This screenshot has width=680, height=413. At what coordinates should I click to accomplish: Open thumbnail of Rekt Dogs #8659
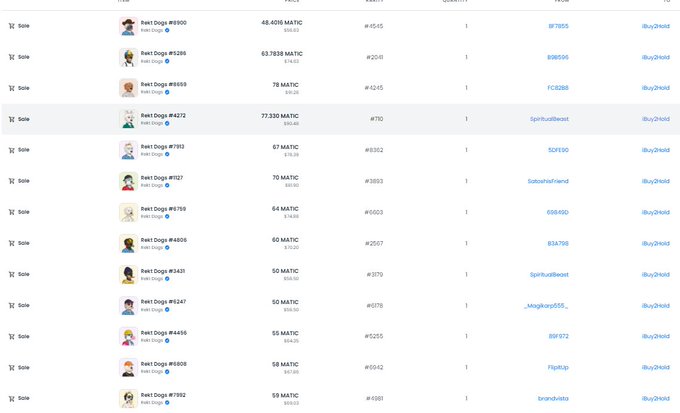pyautogui.click(x=128, y=88)
